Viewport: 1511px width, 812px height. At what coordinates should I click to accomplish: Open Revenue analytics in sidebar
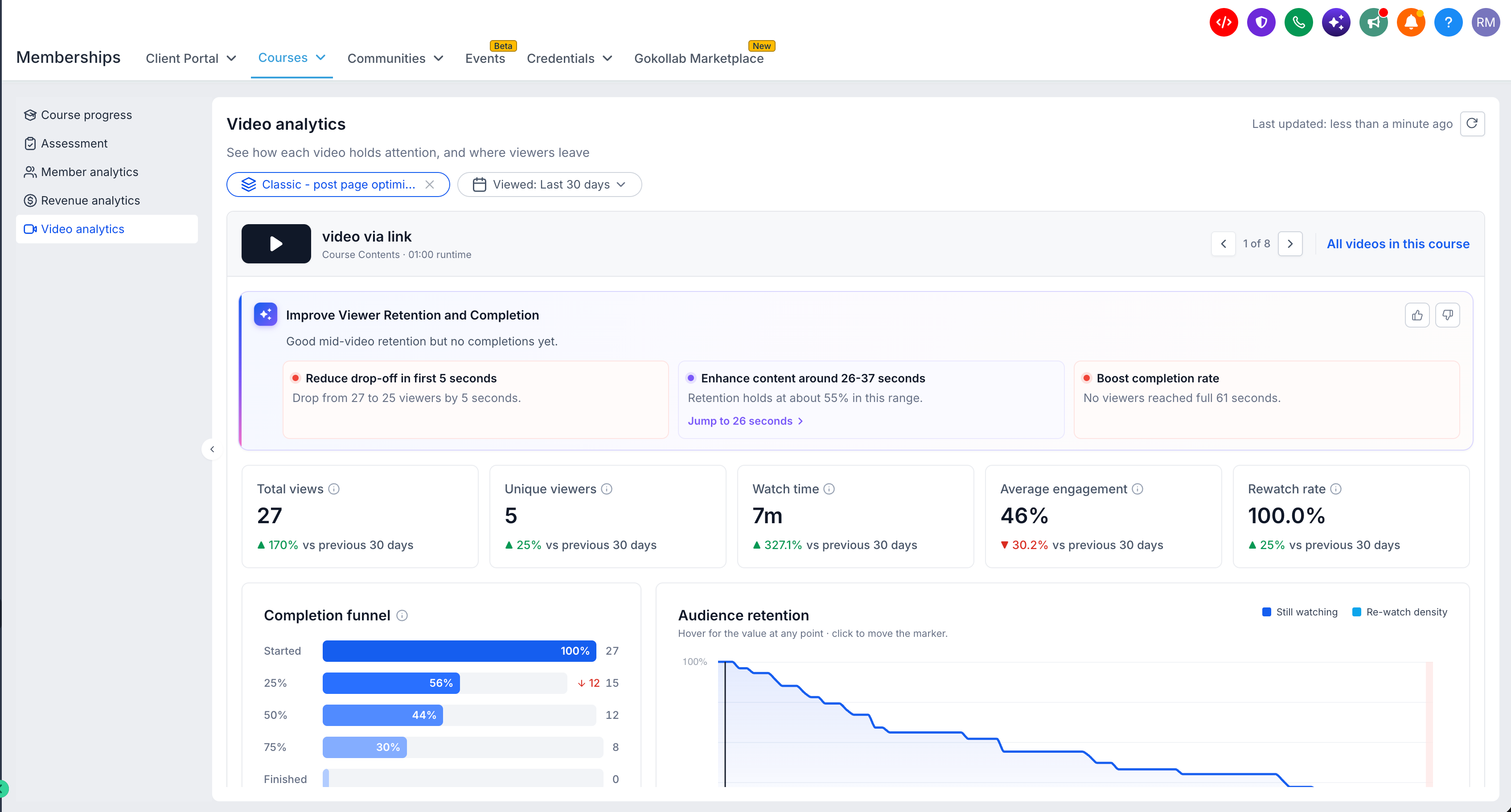[107, 201]
